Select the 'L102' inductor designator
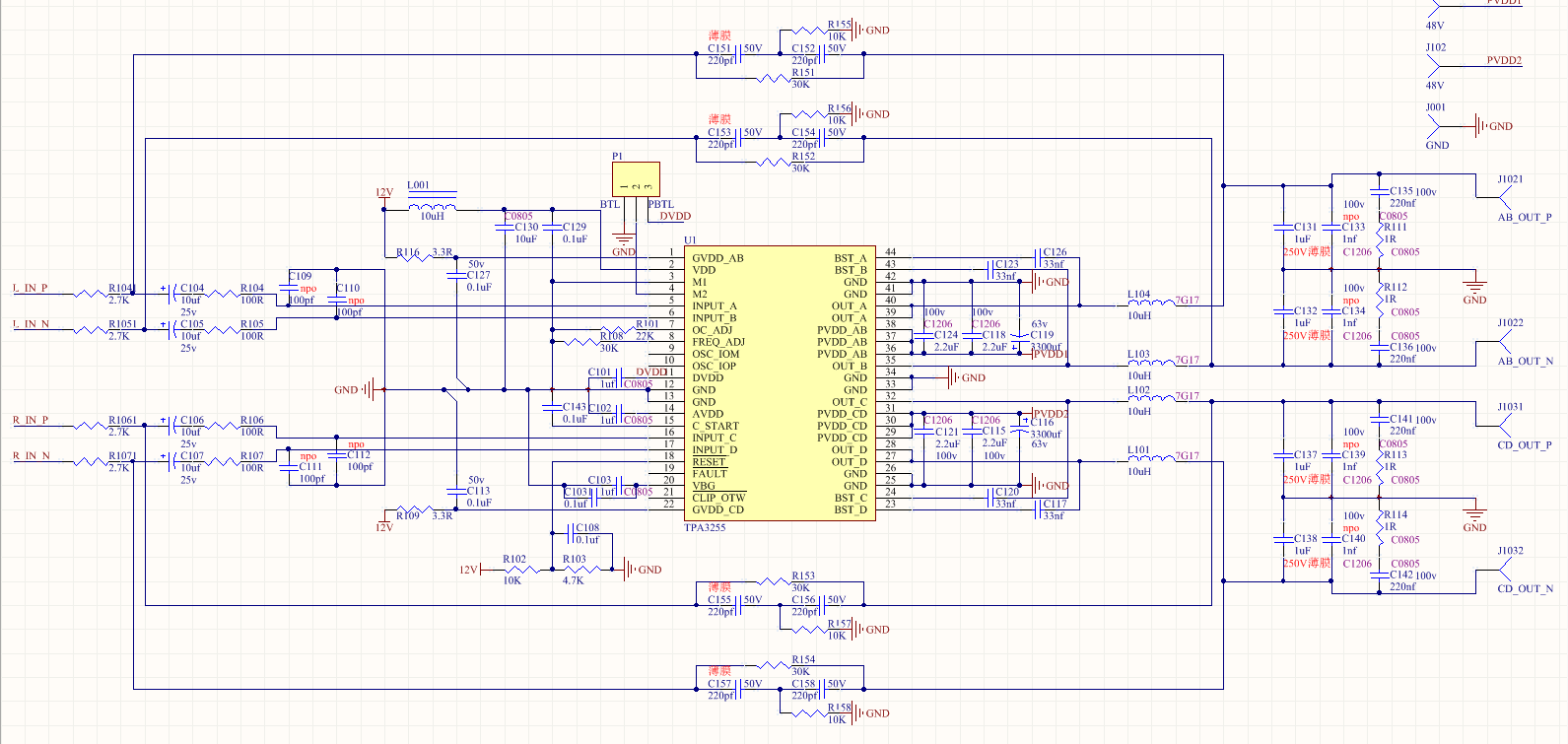1568x744 pixels. pos(1138,390)
